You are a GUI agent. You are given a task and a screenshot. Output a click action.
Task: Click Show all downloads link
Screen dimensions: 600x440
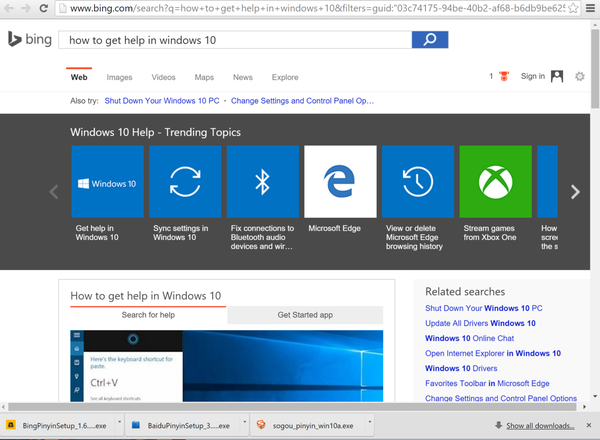[x=540, y=426]
